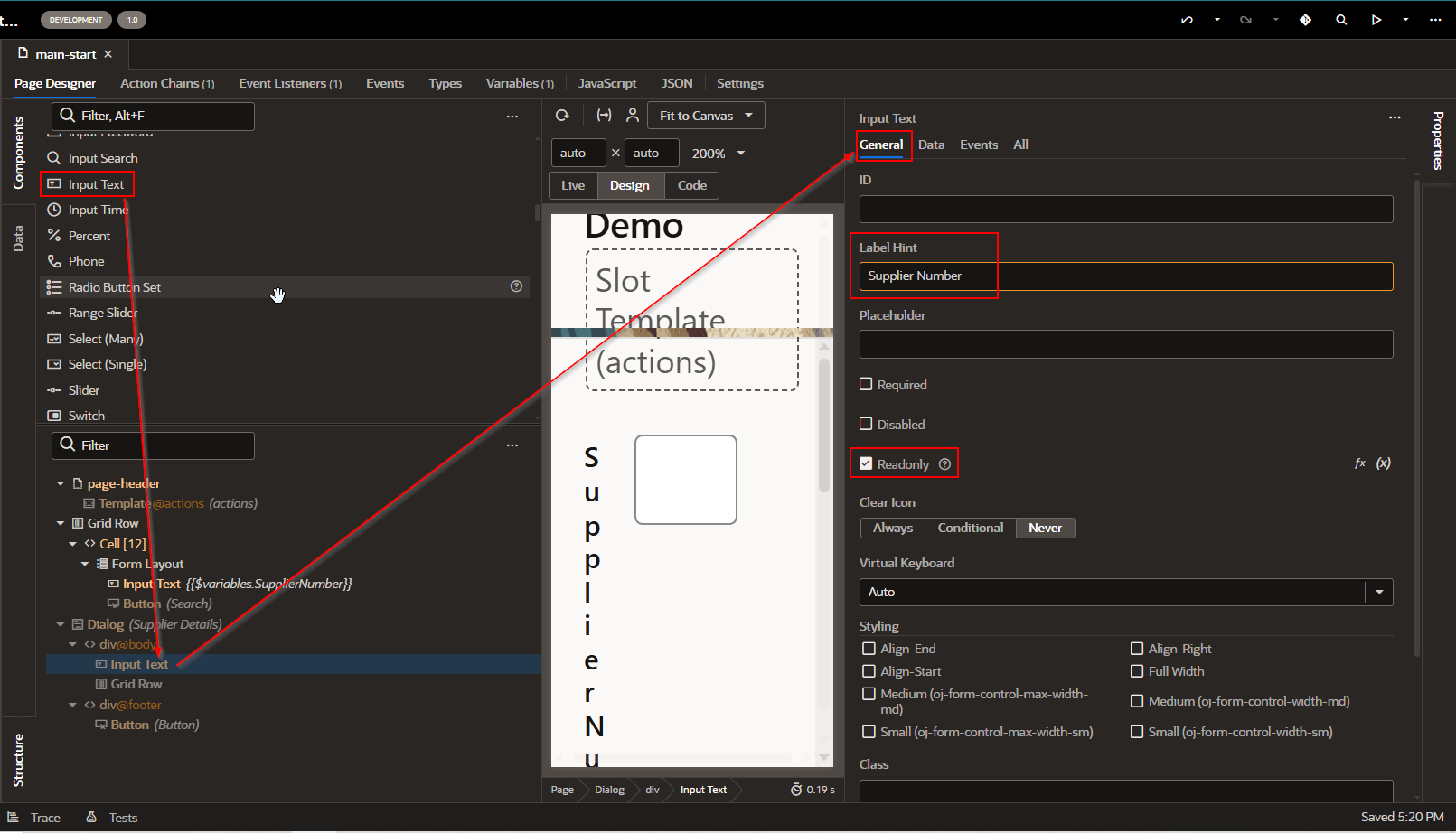Enable Align-Start styling

click(x=869, y=671)
